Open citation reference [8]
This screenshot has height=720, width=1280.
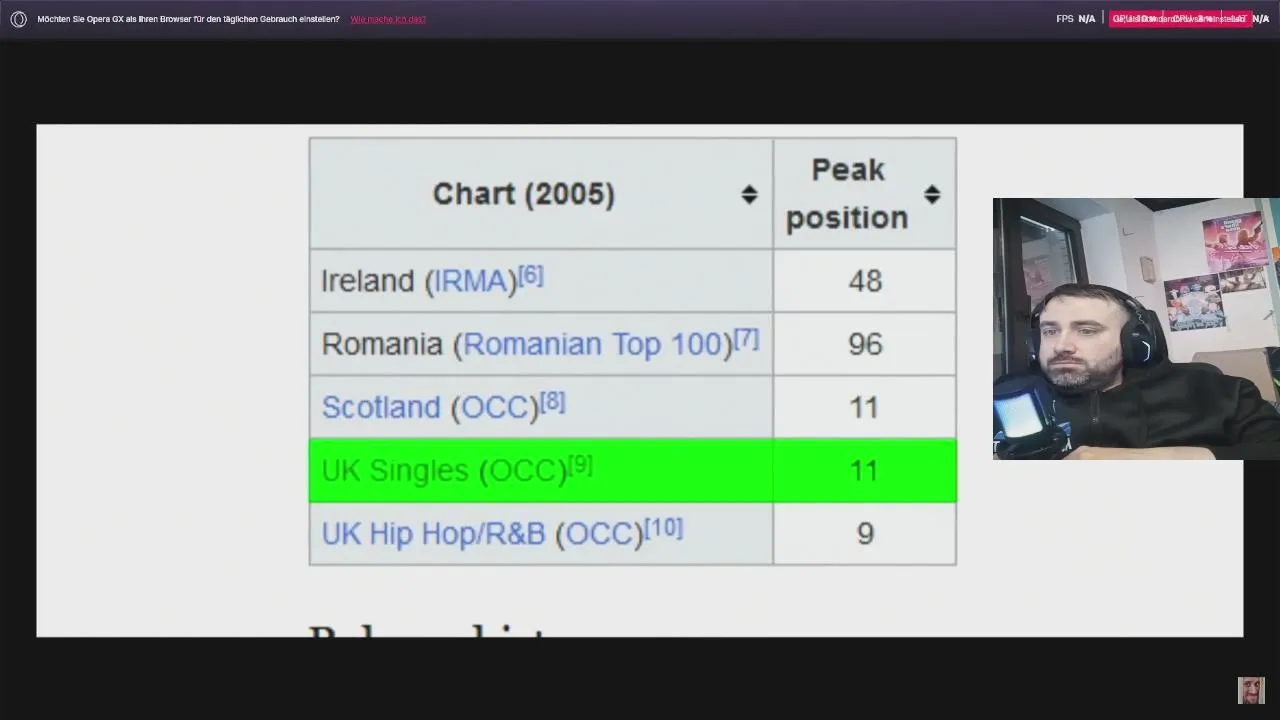(x=553, y=402)
